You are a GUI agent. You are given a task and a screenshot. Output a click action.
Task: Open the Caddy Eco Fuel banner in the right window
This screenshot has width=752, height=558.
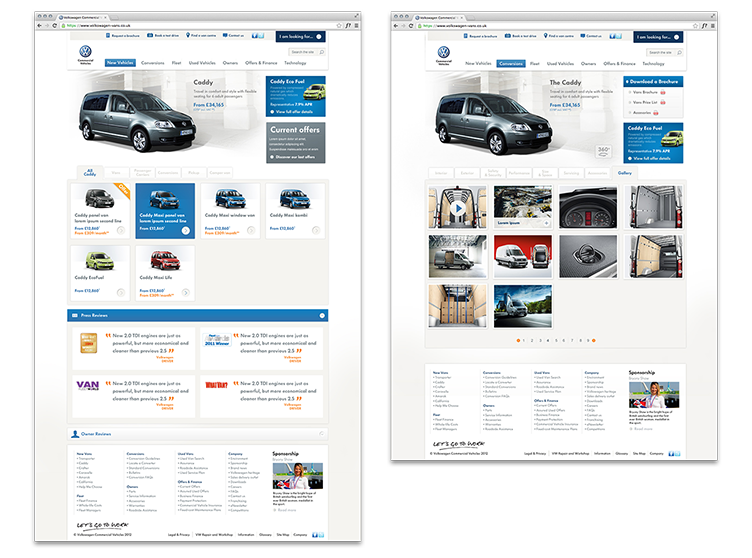pyautogui.click(x=653, y=143)
